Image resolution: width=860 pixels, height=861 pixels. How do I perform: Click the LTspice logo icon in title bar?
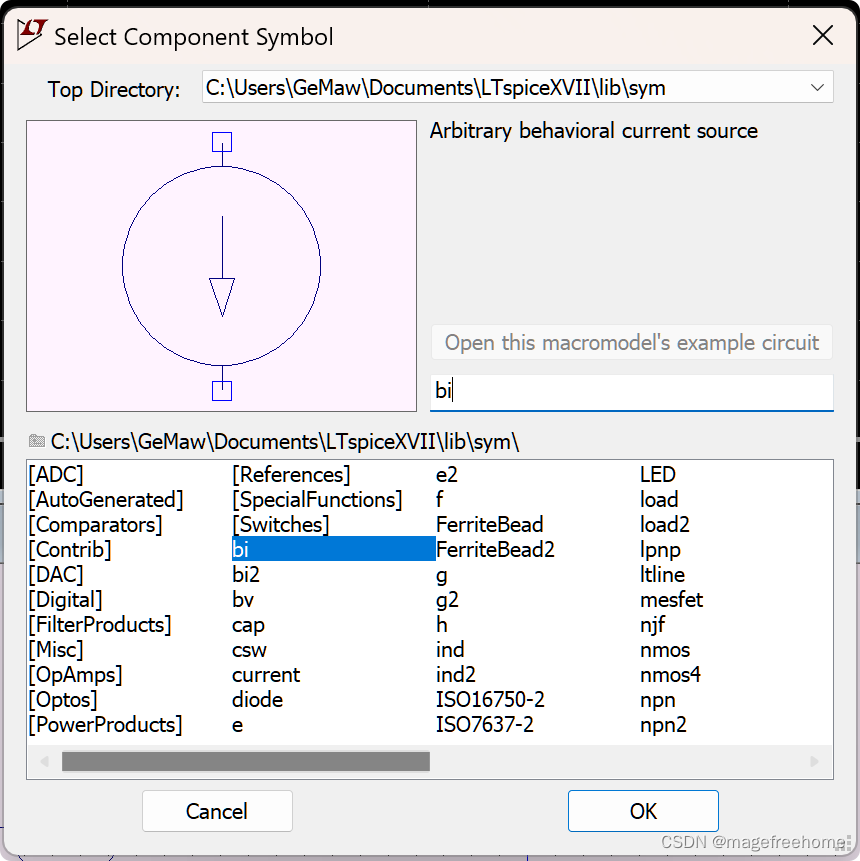pos(31,35)
